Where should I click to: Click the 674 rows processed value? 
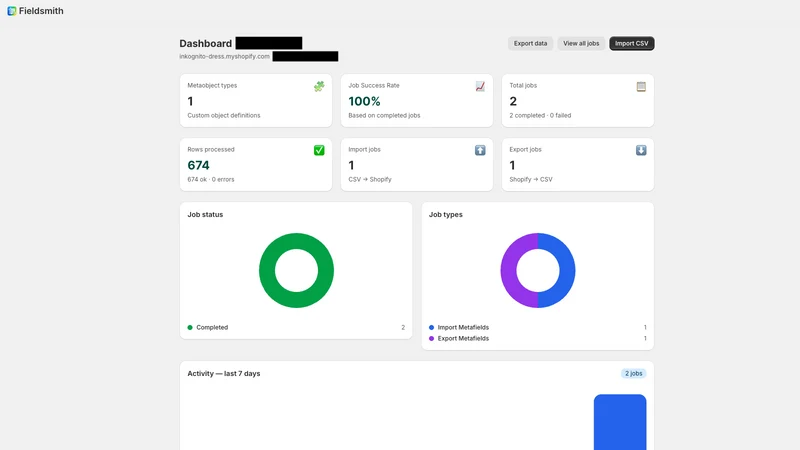point(198,165)
